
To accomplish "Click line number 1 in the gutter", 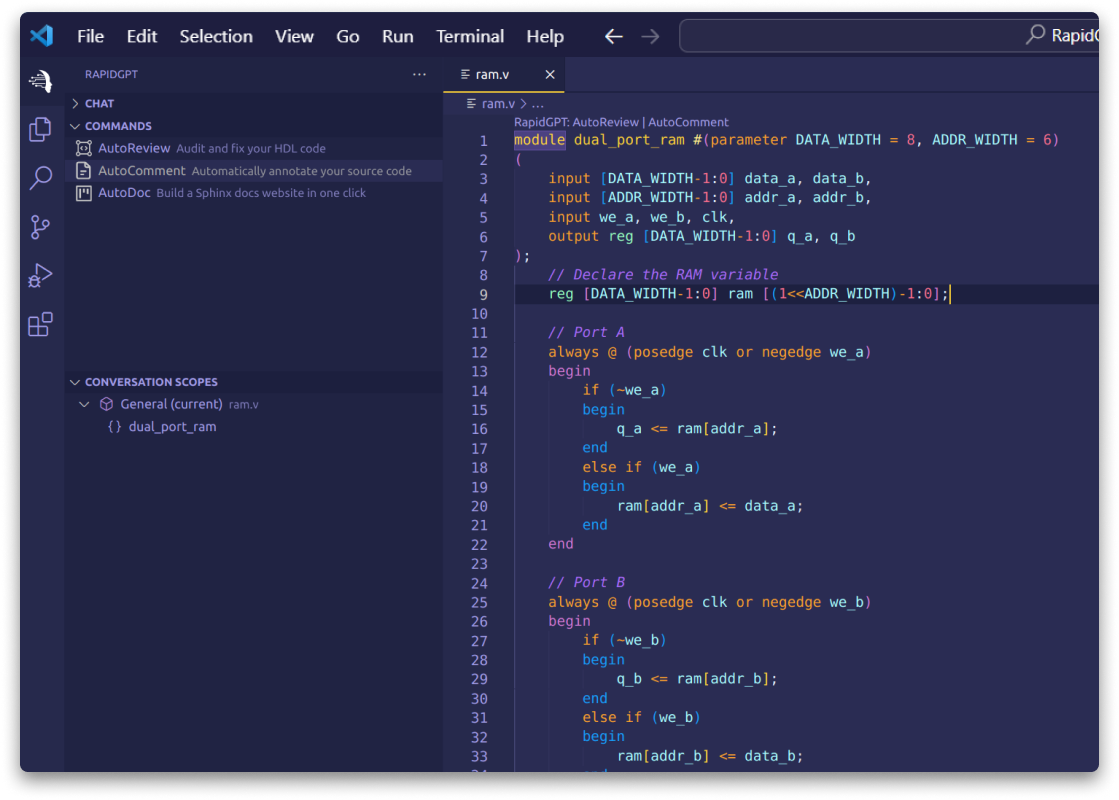I will pos(483,141).
